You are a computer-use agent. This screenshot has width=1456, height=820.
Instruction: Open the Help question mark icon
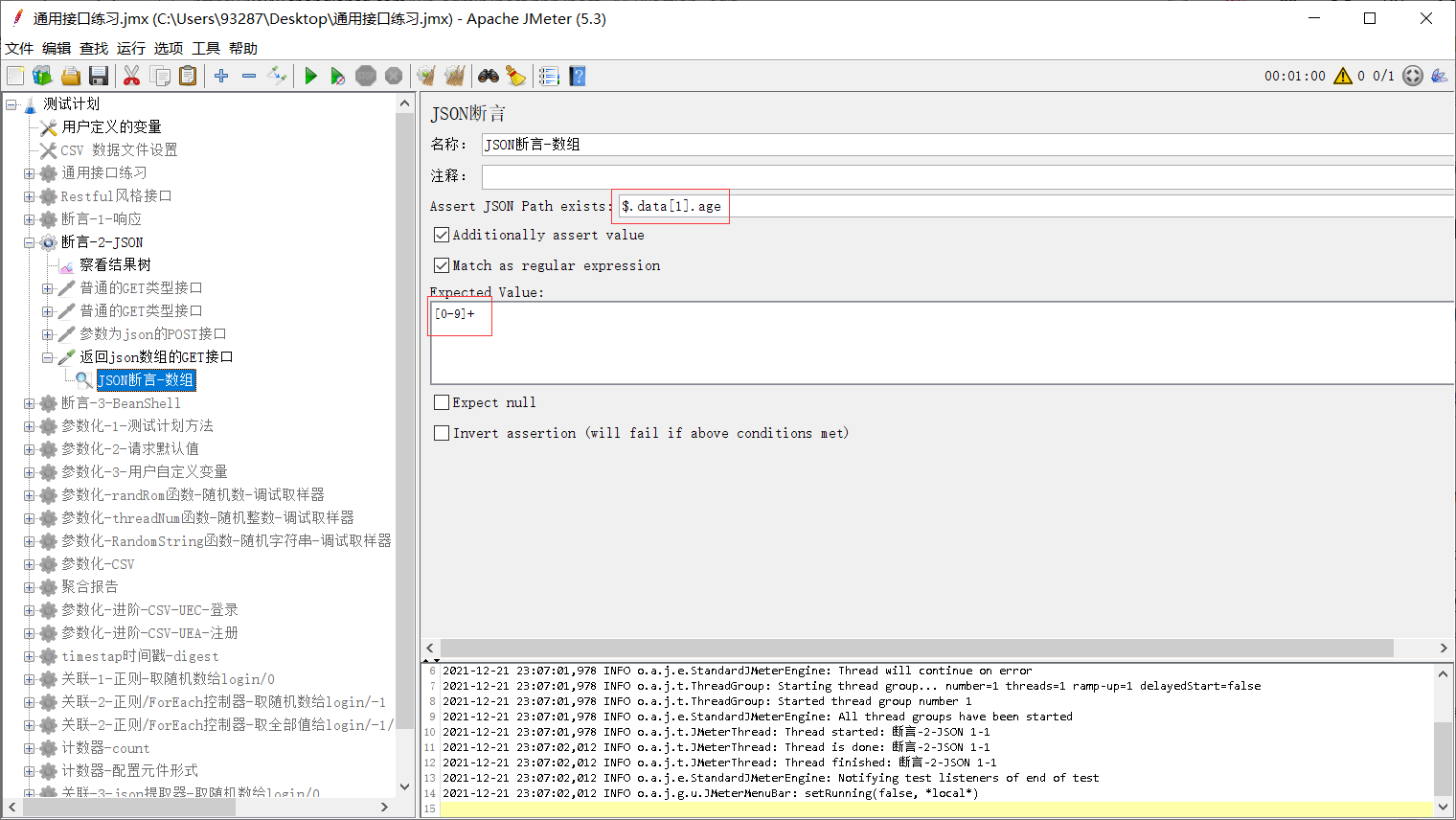pyautogui.click(x=577, y=76)
